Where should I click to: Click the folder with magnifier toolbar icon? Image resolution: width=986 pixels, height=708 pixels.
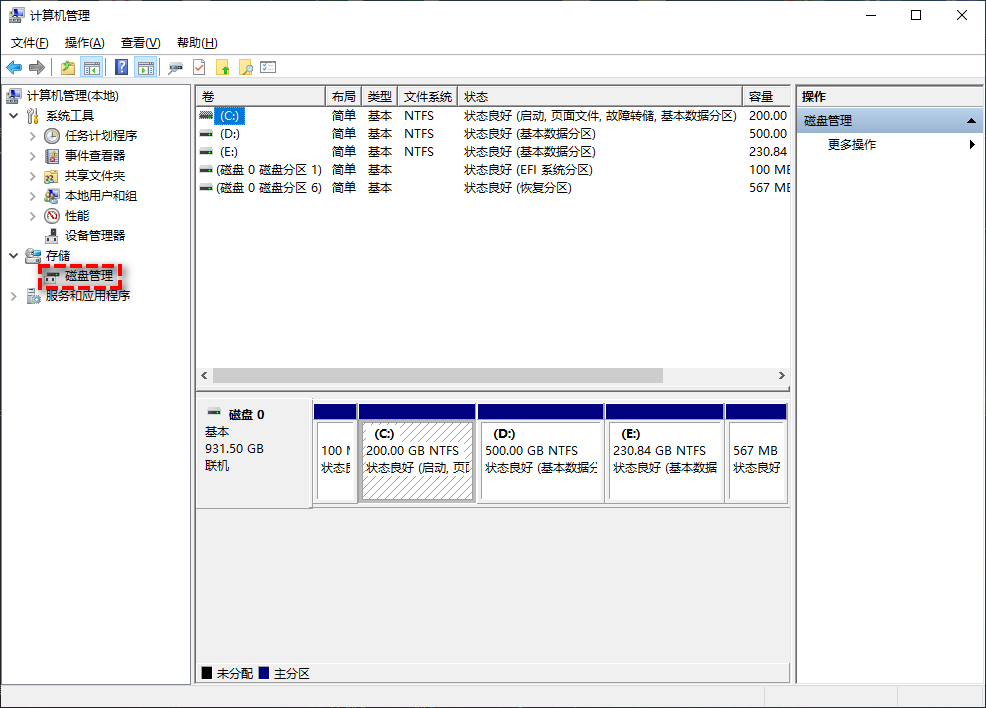pos(245,67)
